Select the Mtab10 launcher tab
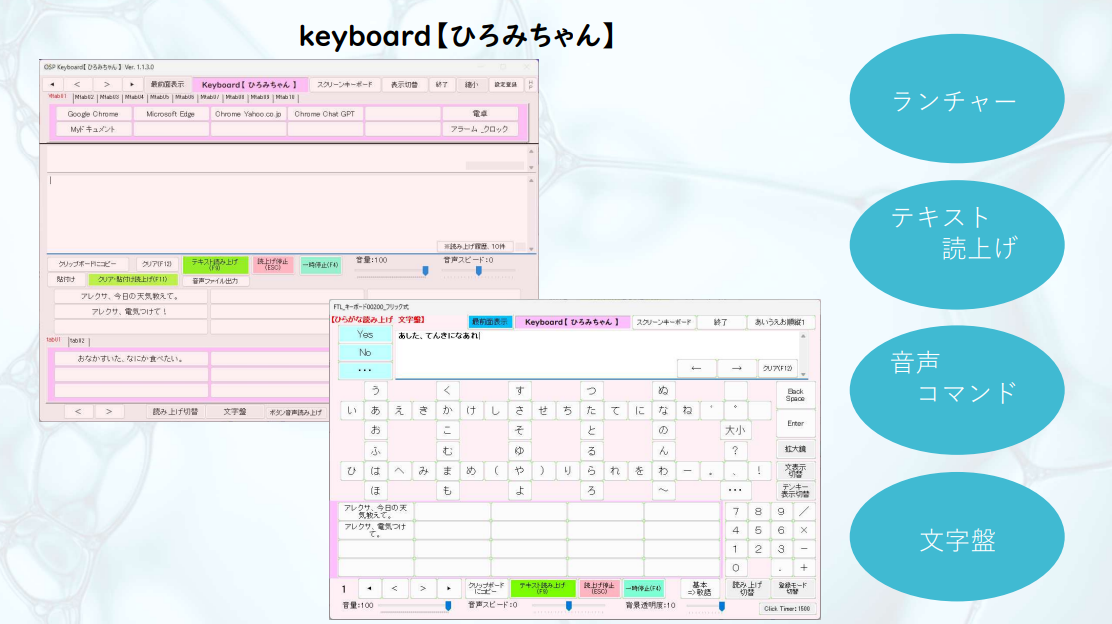 coord(285,97)
